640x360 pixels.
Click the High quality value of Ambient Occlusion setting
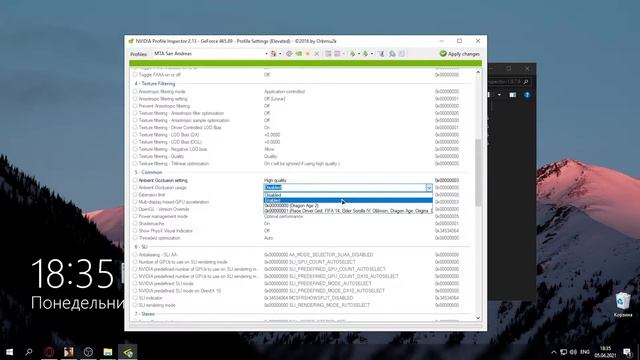(x=275, y=180)
